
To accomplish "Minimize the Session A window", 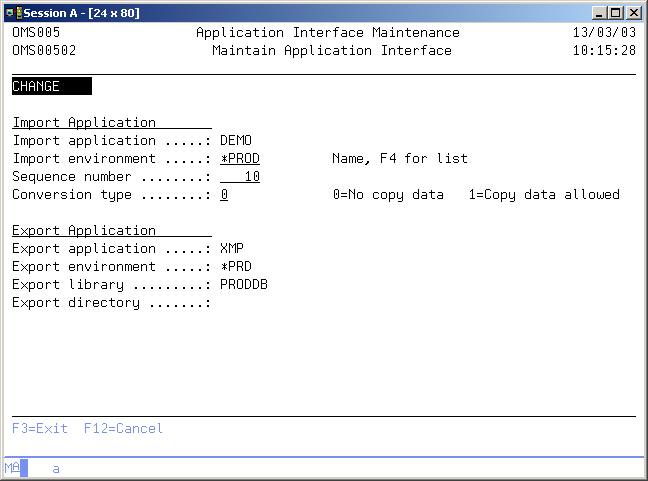I will click(599, 12).
